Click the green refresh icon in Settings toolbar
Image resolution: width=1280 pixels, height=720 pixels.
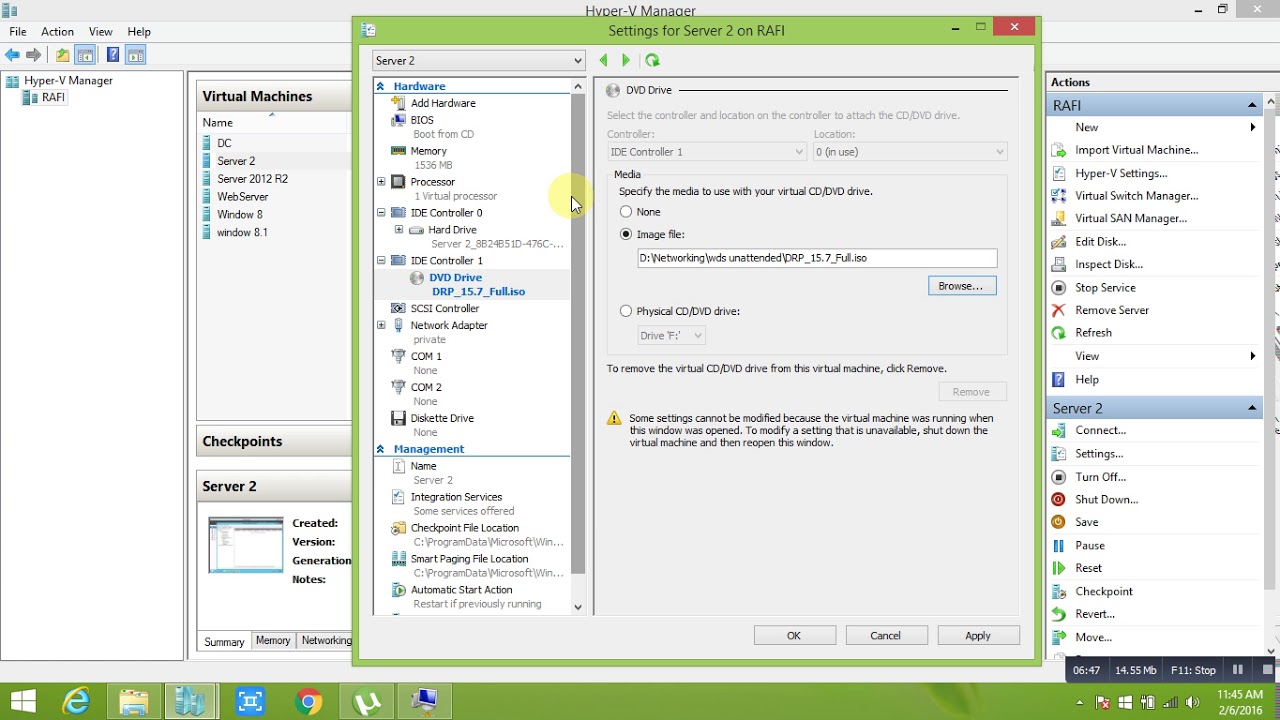(x=652, y=60)
